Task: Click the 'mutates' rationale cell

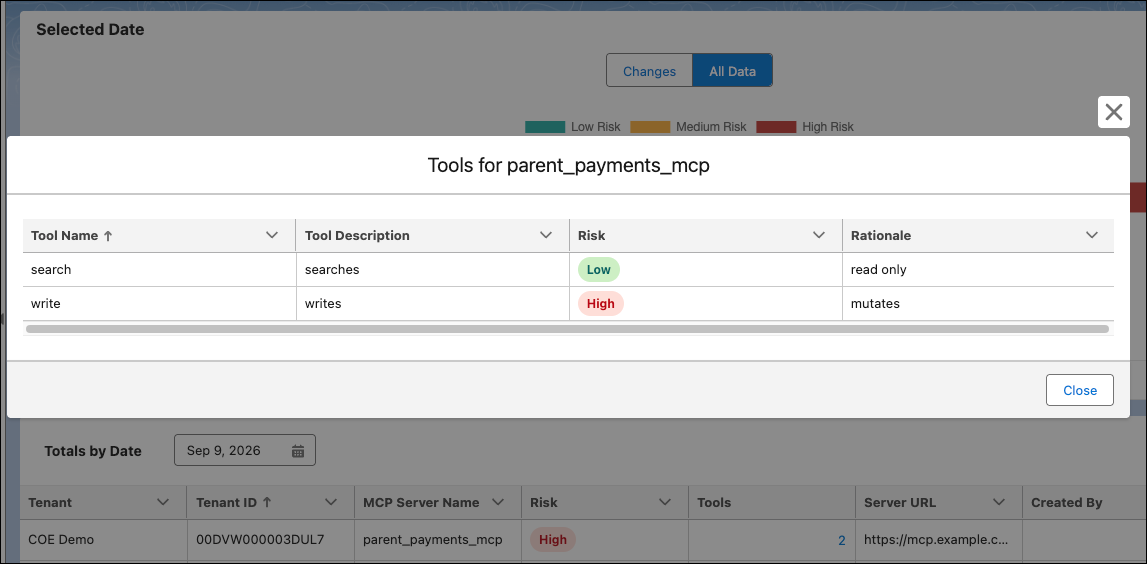Action: tap(978, 303)
